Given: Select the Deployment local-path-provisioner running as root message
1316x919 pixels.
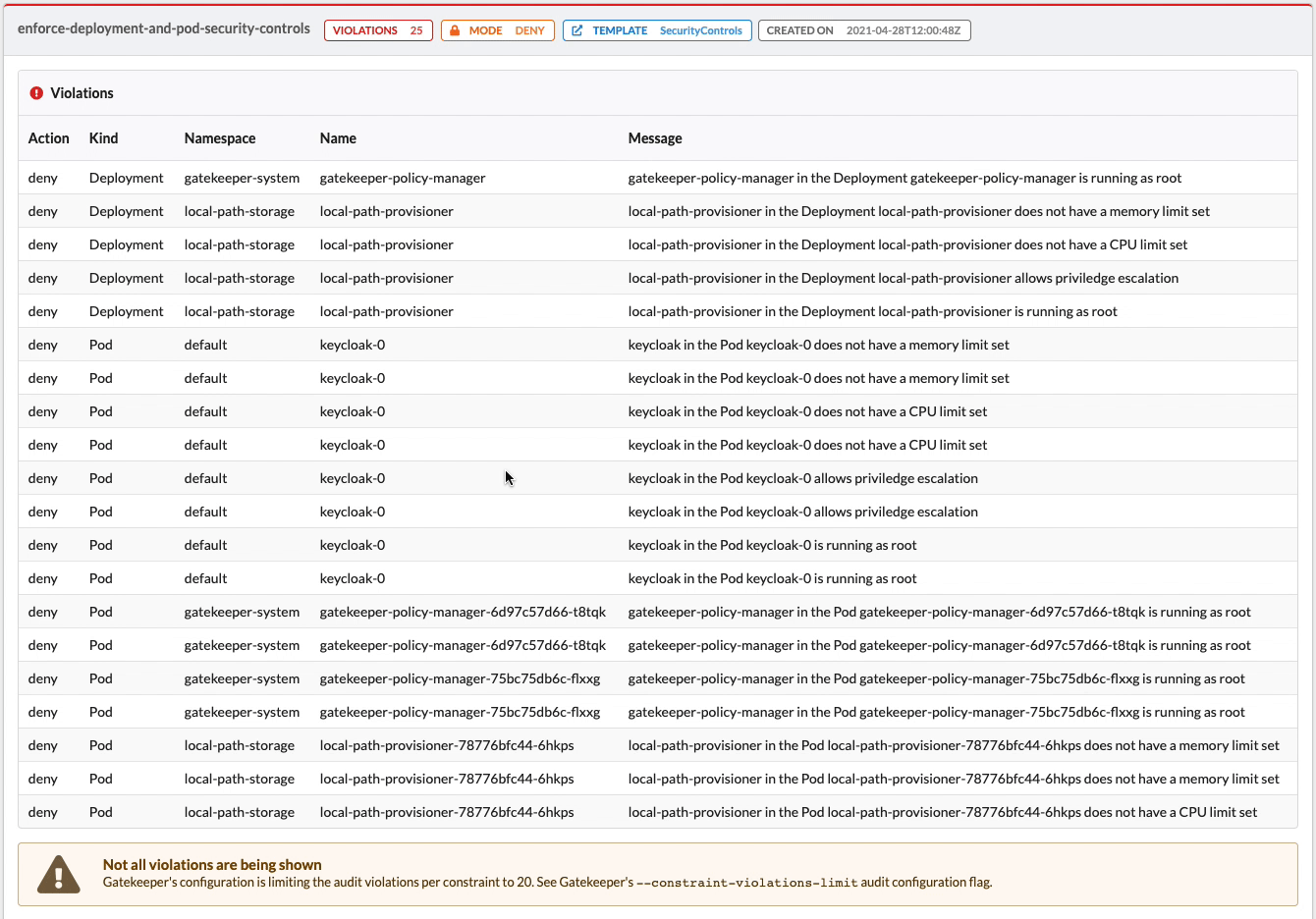Looking at the screenshot, I should (x=873, y=311).
